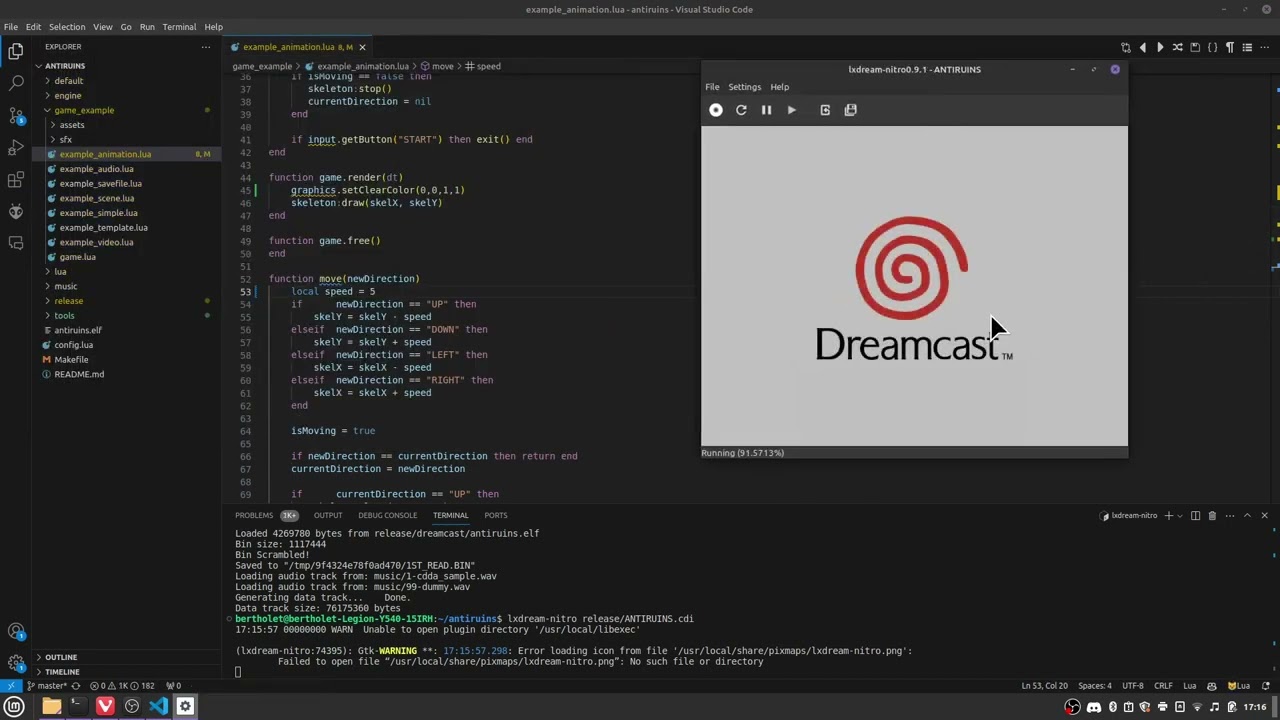The image size is (1280, 720).
Task: Open the Selection menu in VS Code
Action: coord(67,27)
